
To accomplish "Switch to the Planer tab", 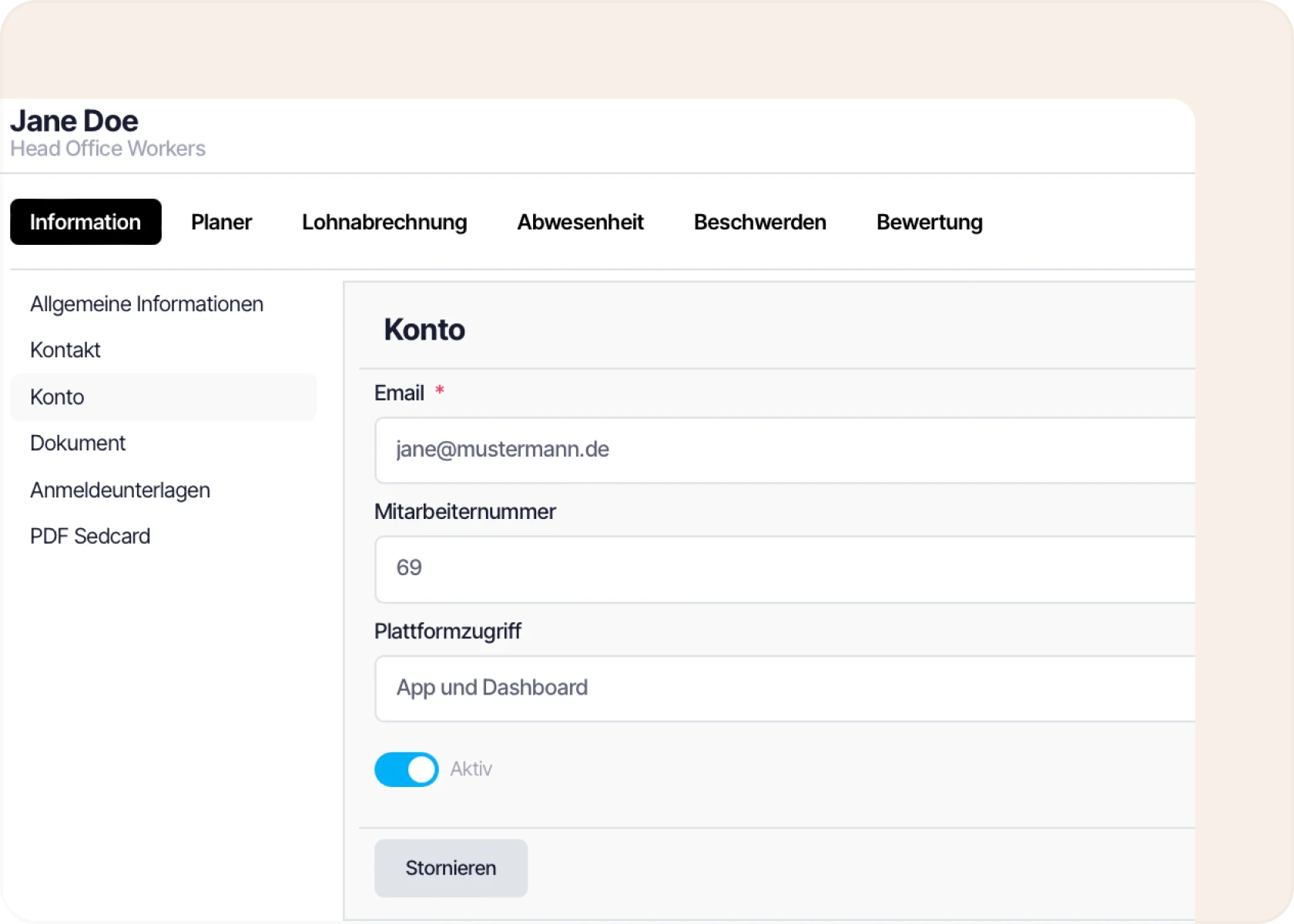I will 221,222.
